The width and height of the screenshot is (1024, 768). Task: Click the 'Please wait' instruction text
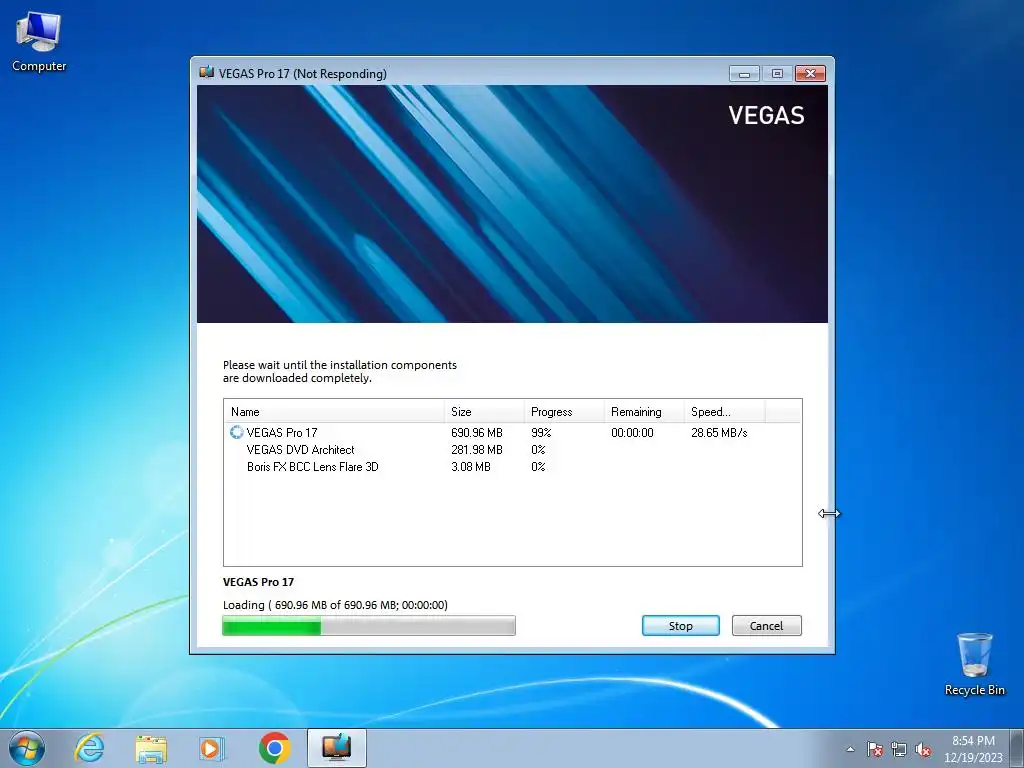(x=340, y=372)
